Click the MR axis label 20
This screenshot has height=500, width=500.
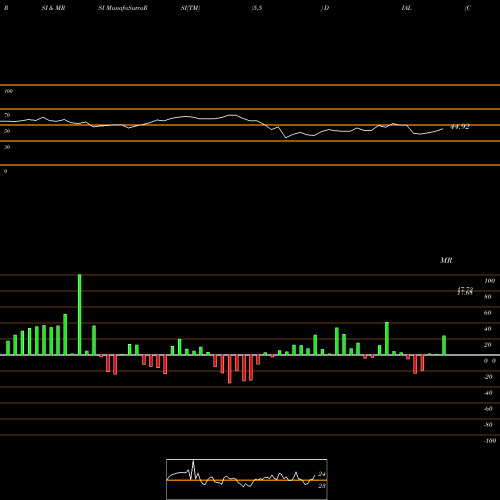pyautogui.click(x=488, y=345)
